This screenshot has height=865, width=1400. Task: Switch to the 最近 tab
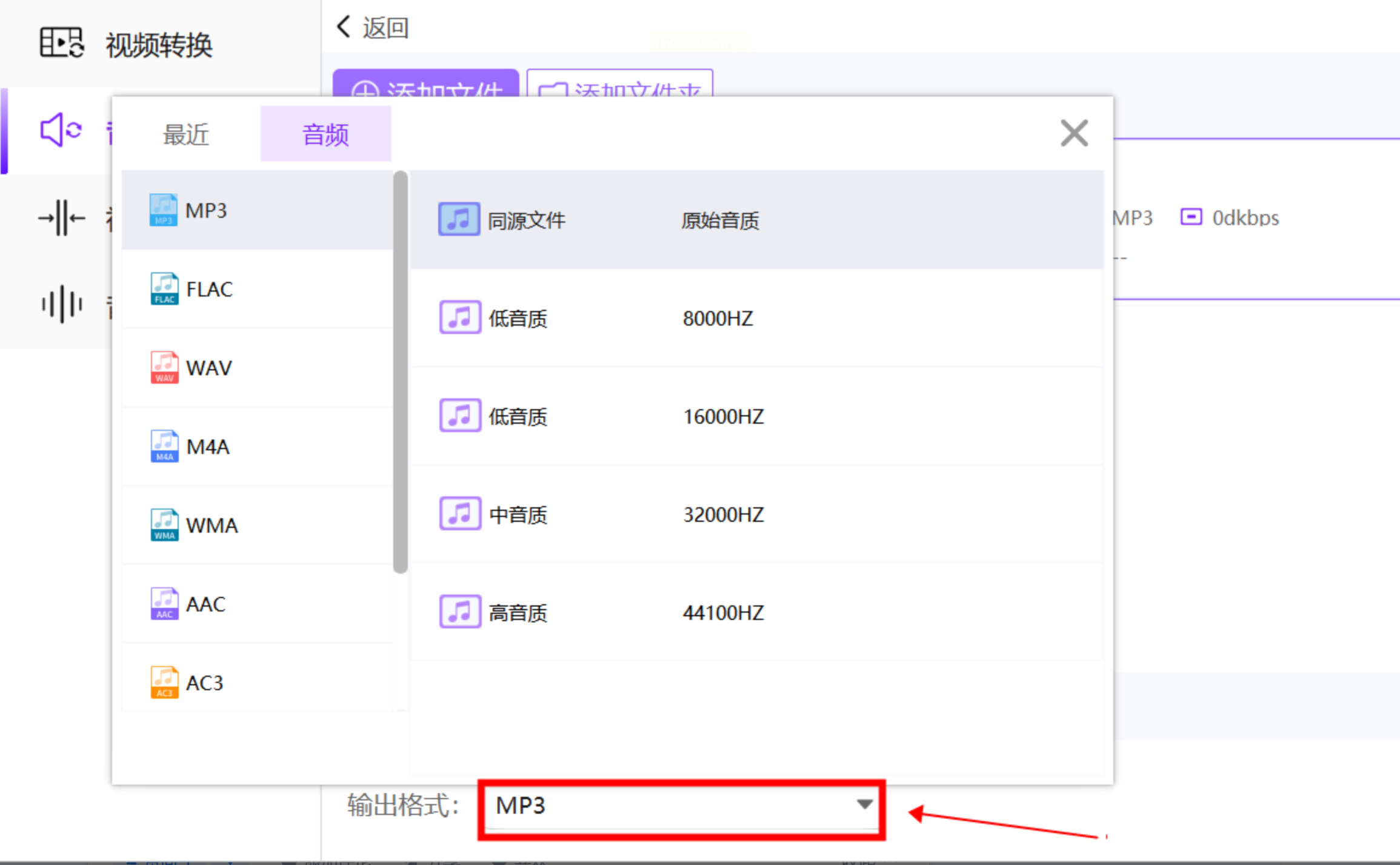[x=186, y=134]
